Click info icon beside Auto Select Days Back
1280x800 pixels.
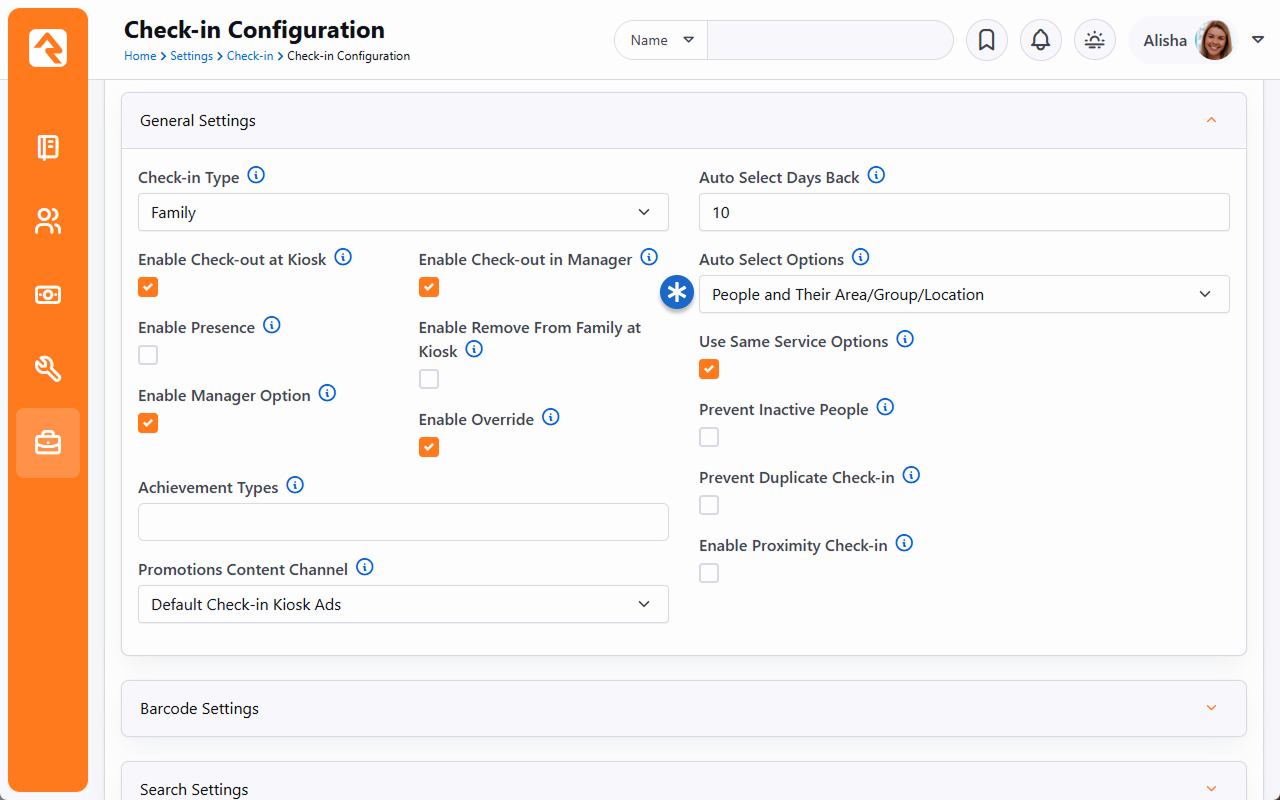coord(876,176)
